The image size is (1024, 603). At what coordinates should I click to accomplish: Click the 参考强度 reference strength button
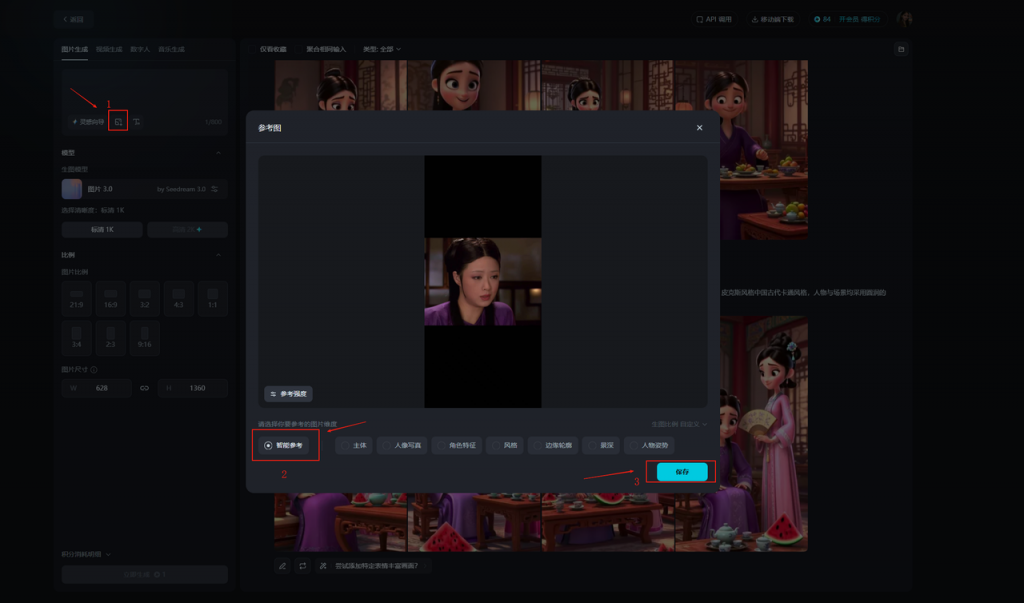click(288, 394)
